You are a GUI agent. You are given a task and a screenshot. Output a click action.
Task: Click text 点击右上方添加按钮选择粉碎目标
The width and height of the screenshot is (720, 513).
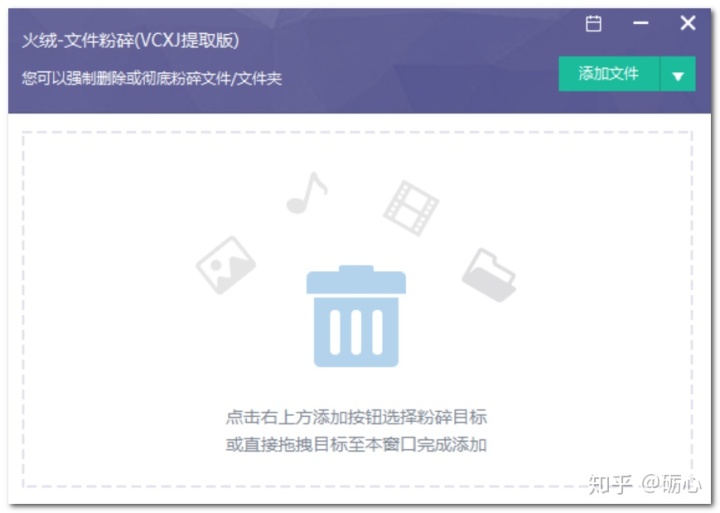pyautogui.click(x=356, y=417)
